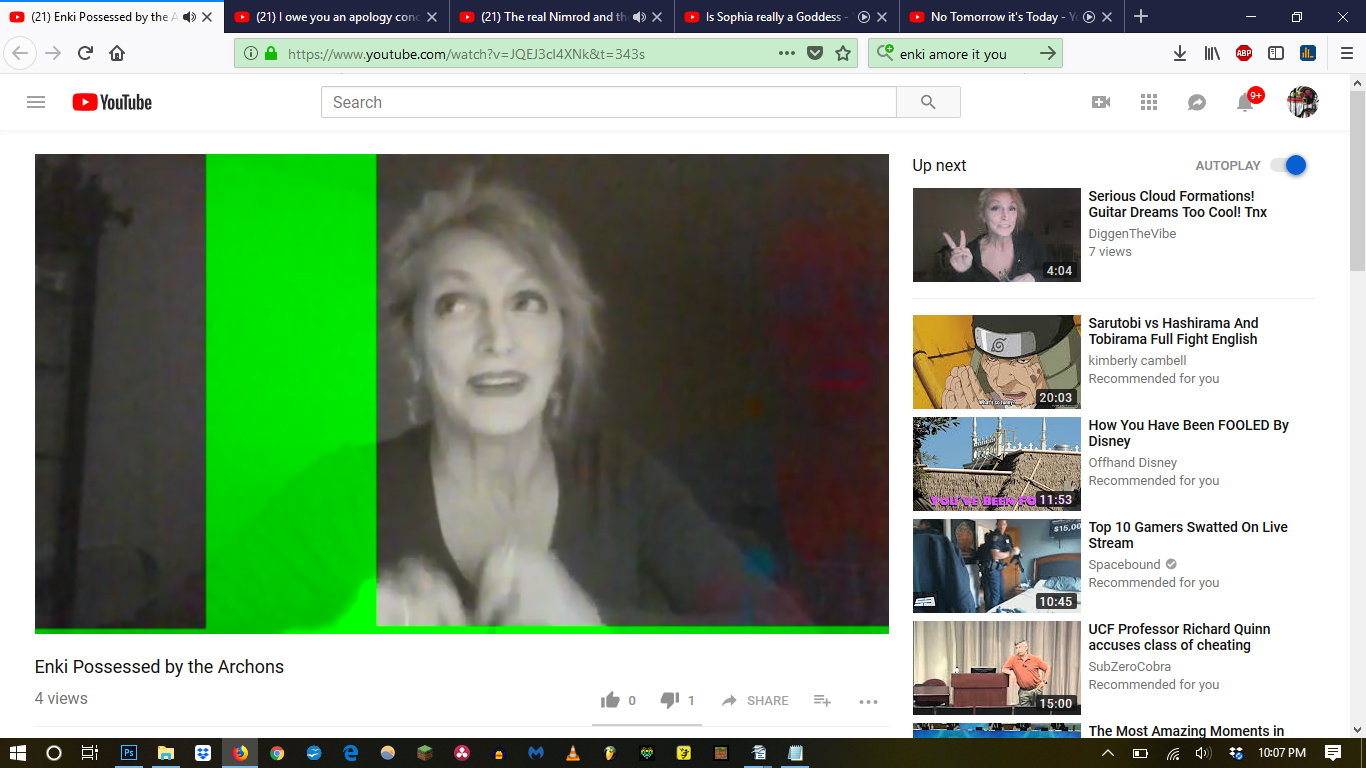Click the Firefox search box 'enki amore it you'
The height and width of the screenshot is (768, 1366).
(x=953, y=54)
